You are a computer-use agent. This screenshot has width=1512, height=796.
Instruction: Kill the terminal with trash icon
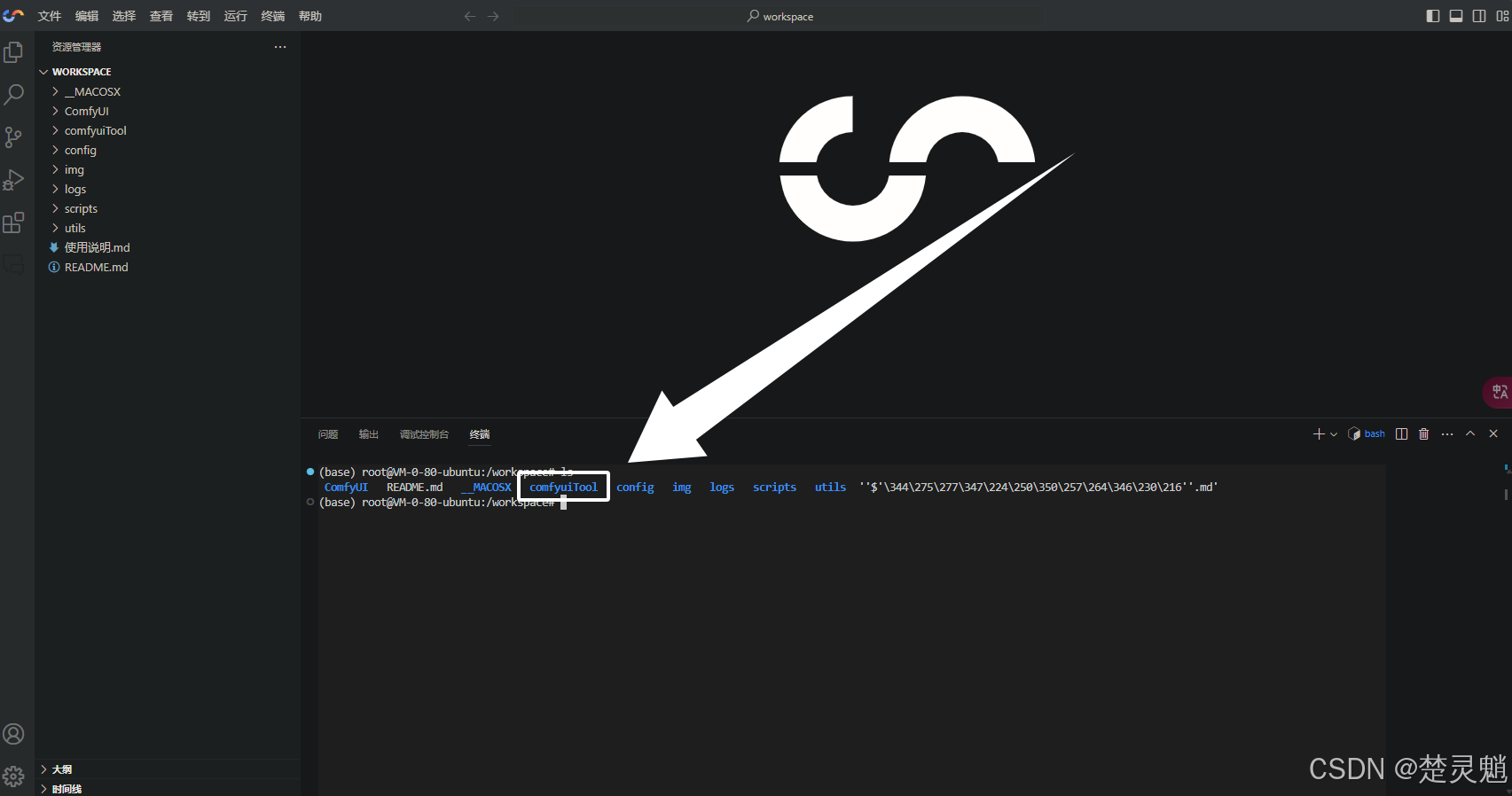click(1424, 433)
